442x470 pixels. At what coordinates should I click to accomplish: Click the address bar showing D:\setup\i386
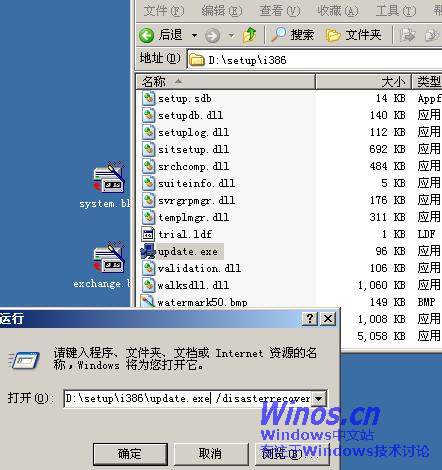tap(314, 60)
